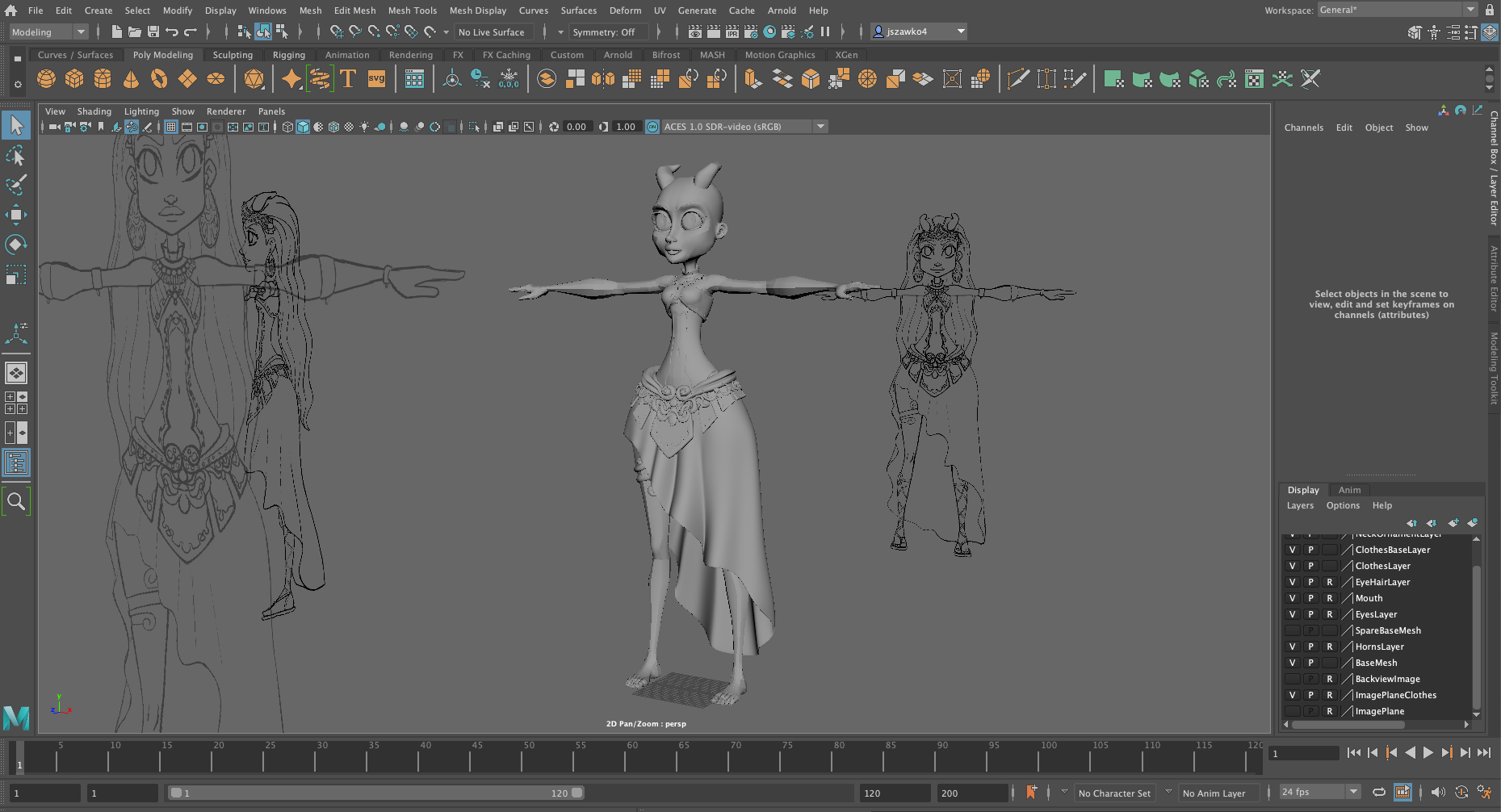Click the SVG import shelf icon
Image resolution: width=1501 pixels, height=812 pixels.
pos(376,79)
